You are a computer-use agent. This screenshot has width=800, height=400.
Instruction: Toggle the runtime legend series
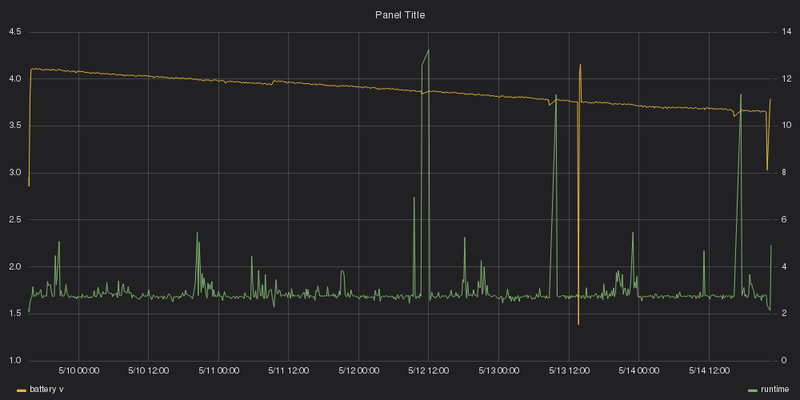[x=774, y=390]
